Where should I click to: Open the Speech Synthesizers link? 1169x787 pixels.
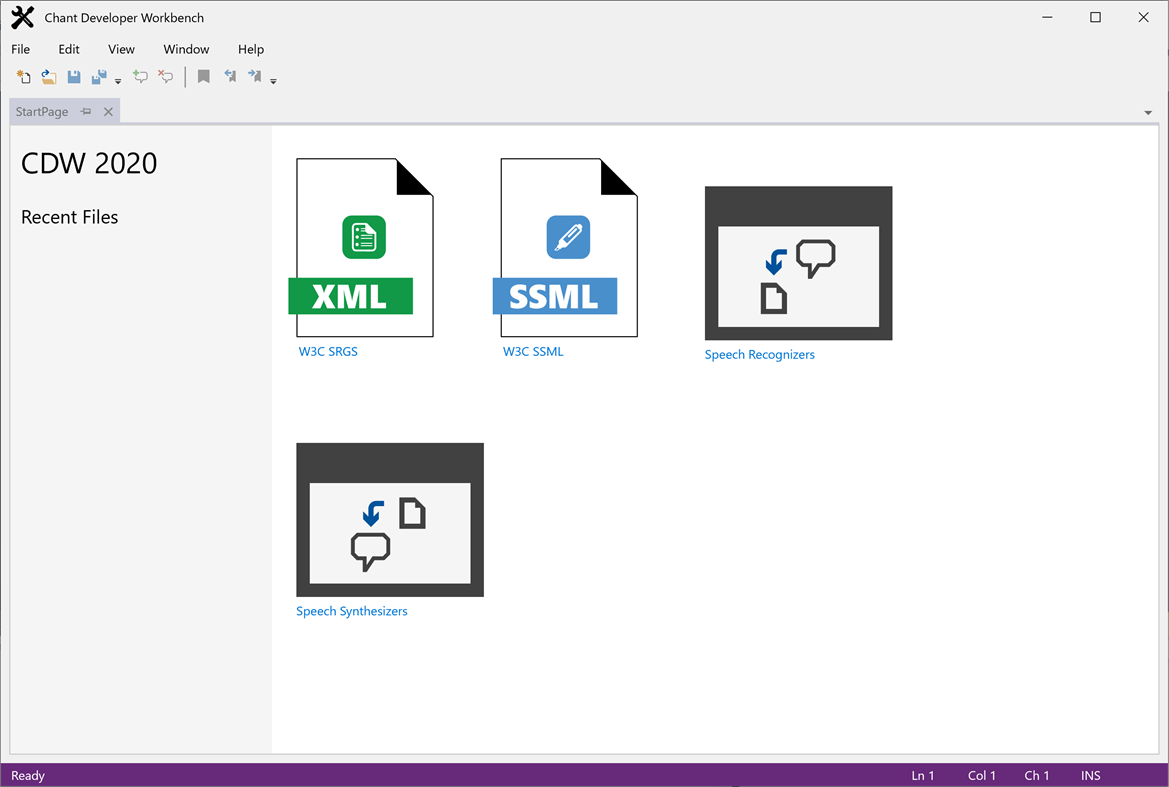tap(352, 610)
